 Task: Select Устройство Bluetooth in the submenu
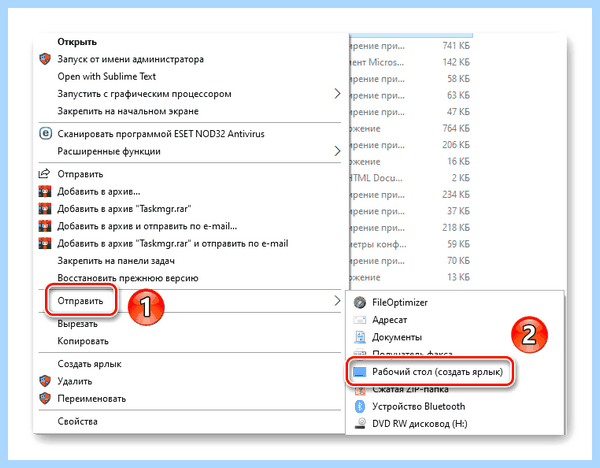[419, 406]
